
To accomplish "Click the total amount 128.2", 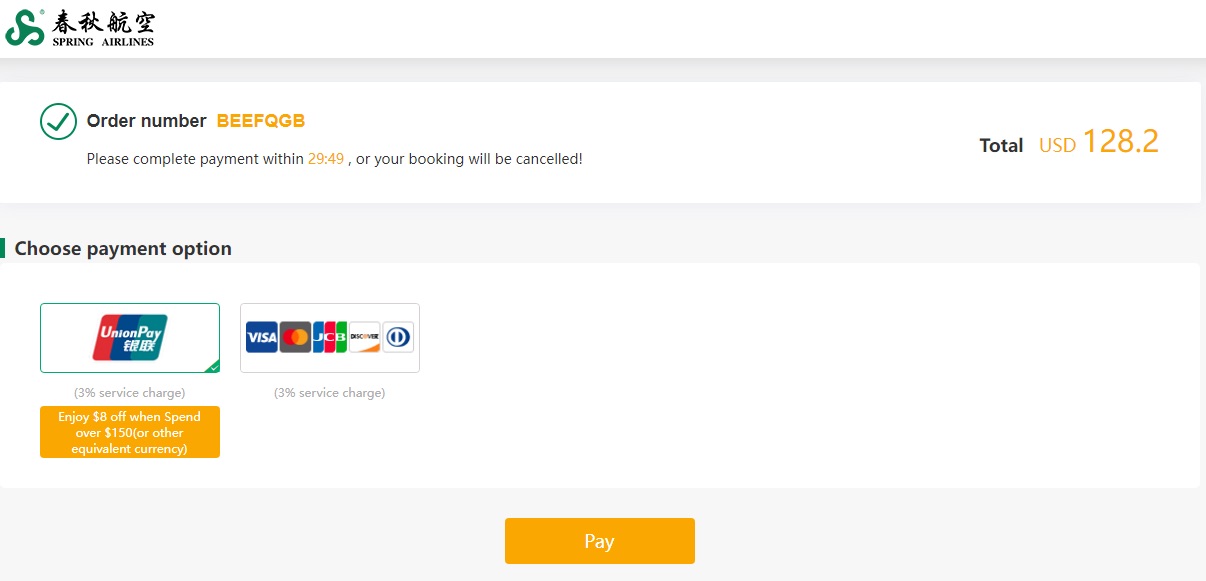I will (x=1120, y=142).
